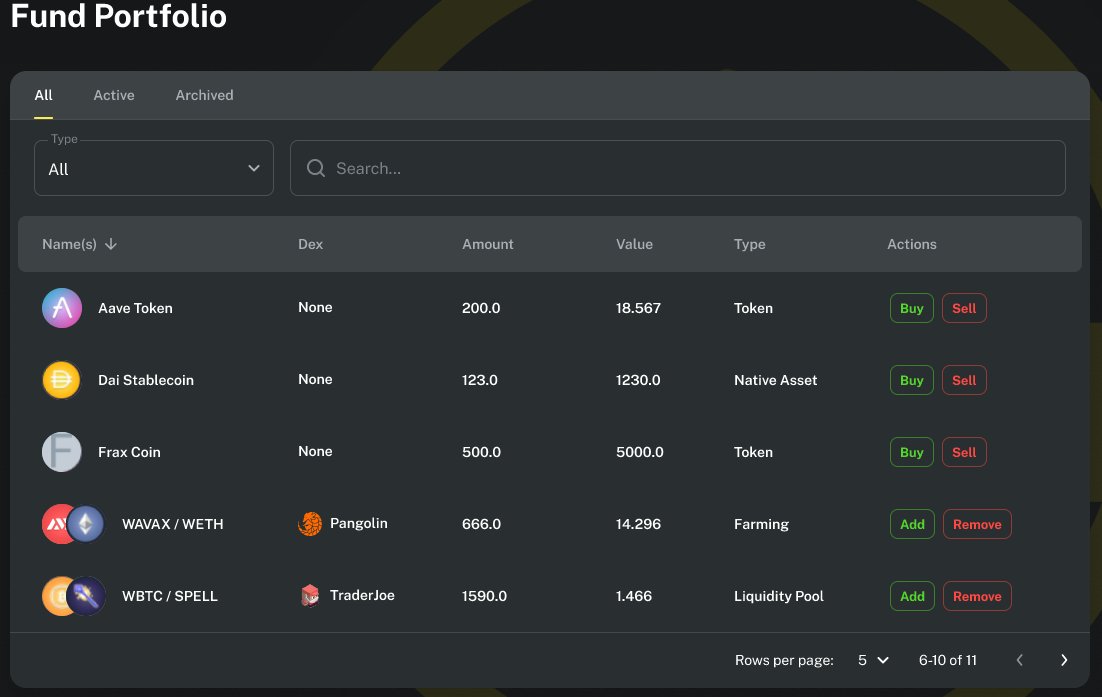Click the Name(s) sort arrow icon
The width and height of the screenshot is (1102, 697).
tap(110, 244)
